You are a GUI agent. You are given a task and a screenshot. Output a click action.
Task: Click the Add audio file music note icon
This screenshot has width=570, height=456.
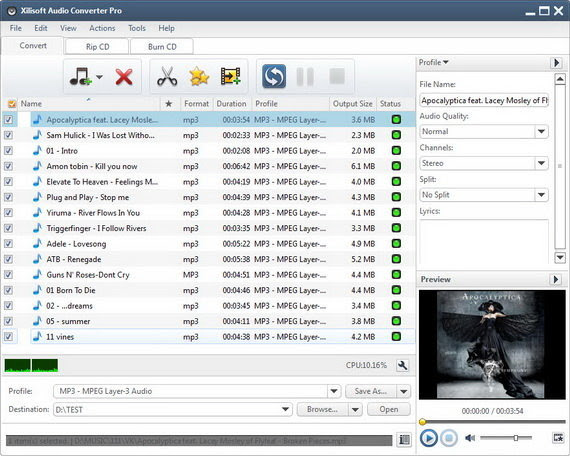[x=80, y=77]
